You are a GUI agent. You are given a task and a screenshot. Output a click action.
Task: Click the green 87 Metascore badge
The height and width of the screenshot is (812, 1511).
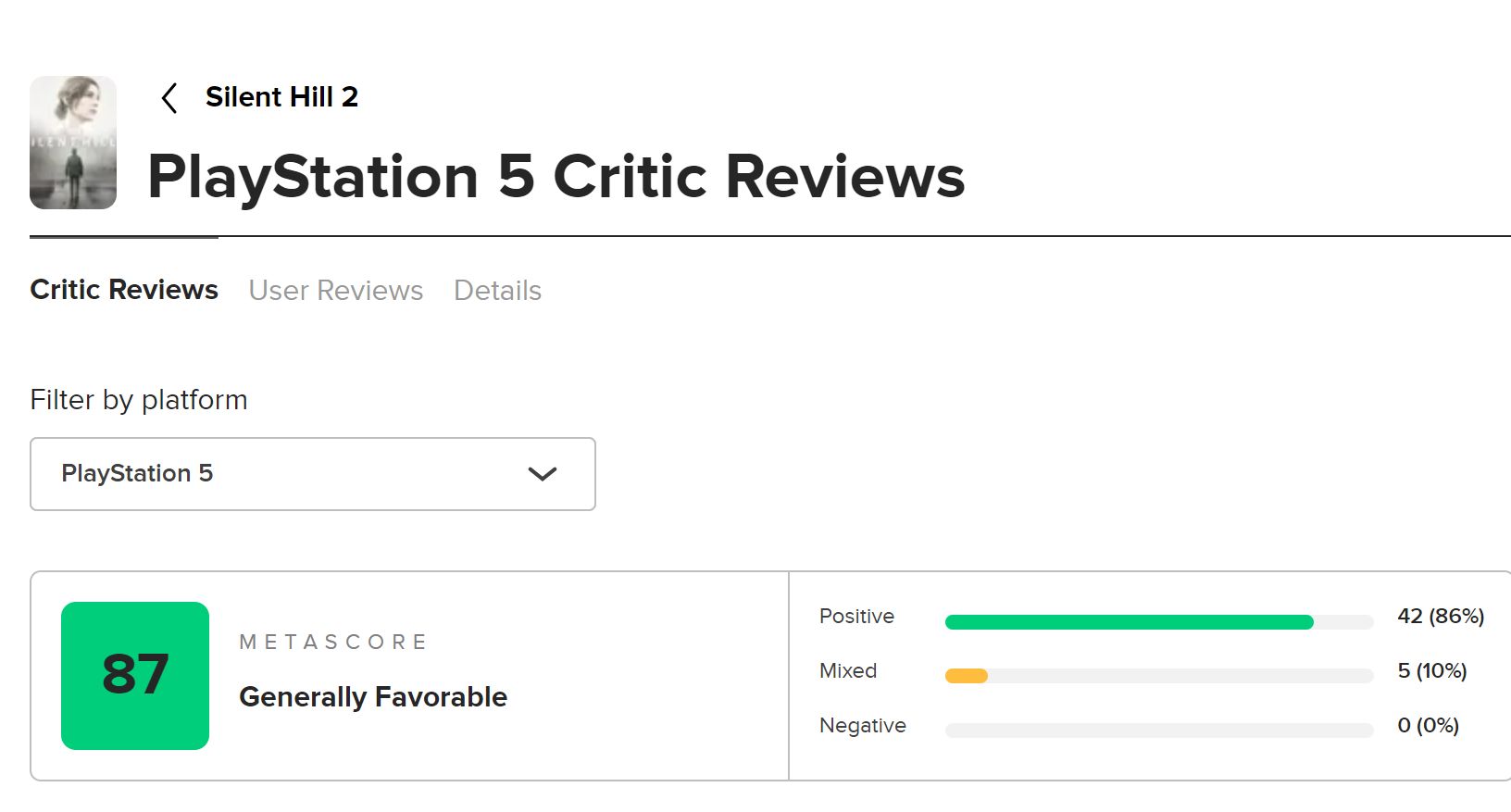tap(135, 676)
